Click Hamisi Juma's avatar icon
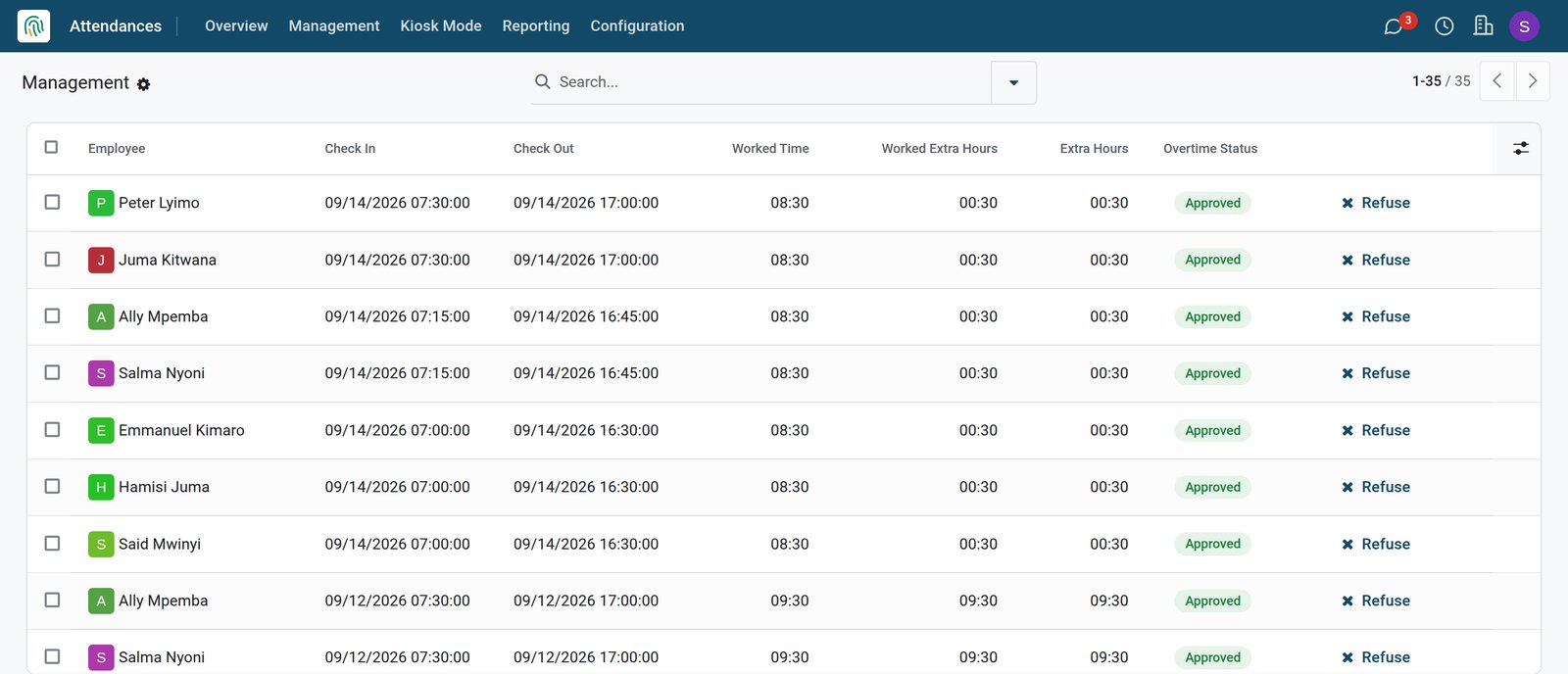The image size is (1568, 674). point(101,487)
